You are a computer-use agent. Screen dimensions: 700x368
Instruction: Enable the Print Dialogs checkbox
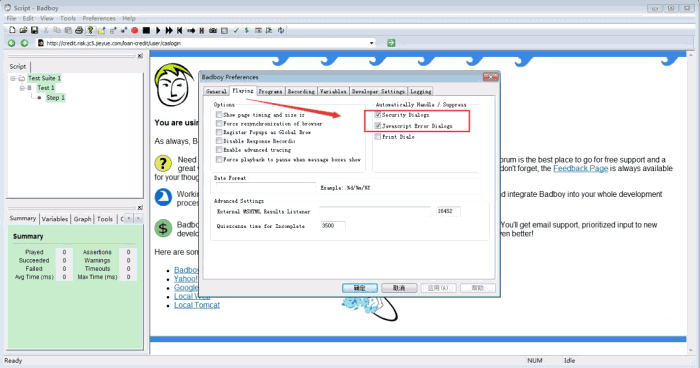pyautogui.click(x=378, y=137)
